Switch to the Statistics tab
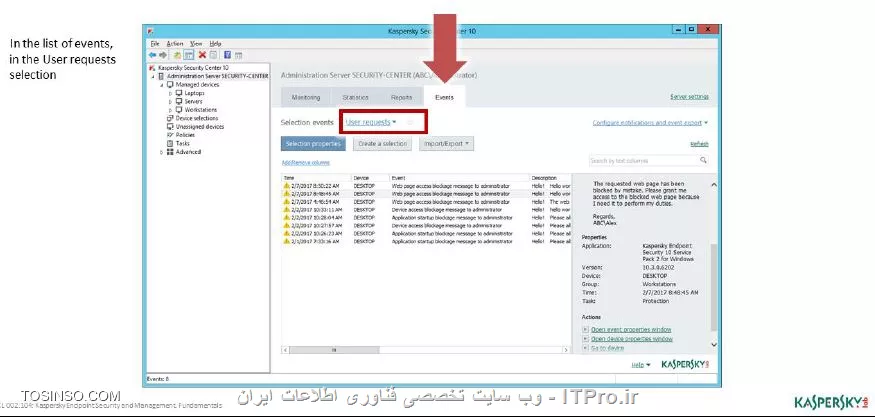This screenshot has width=875, height=417. coord(355,97)
